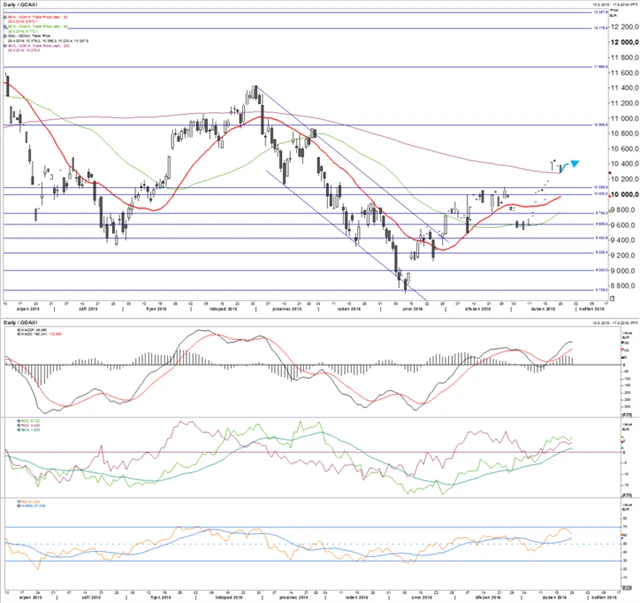The width and height of the screenshot is (640, 603).
Task: Select the blue triangle arrow annotation on chart
Action: (x=575, y=164)
